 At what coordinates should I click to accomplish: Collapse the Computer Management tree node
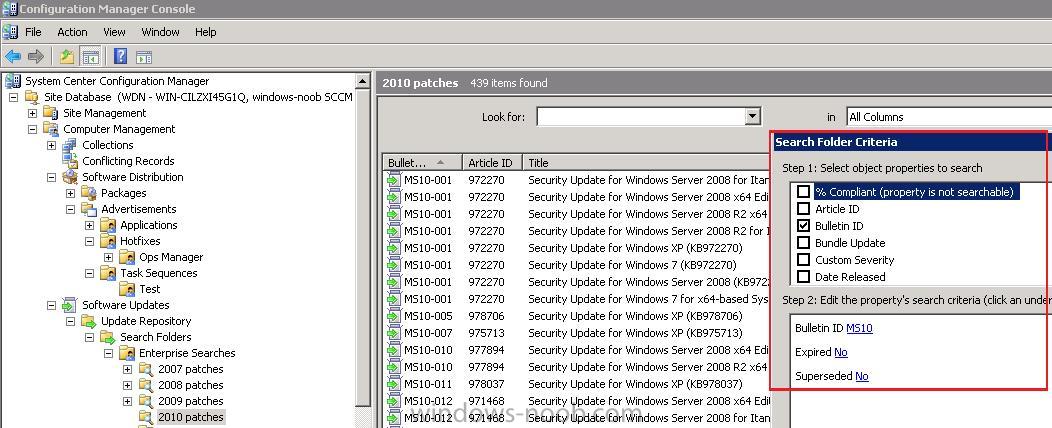pyautogui.click(x=32, y=129)
